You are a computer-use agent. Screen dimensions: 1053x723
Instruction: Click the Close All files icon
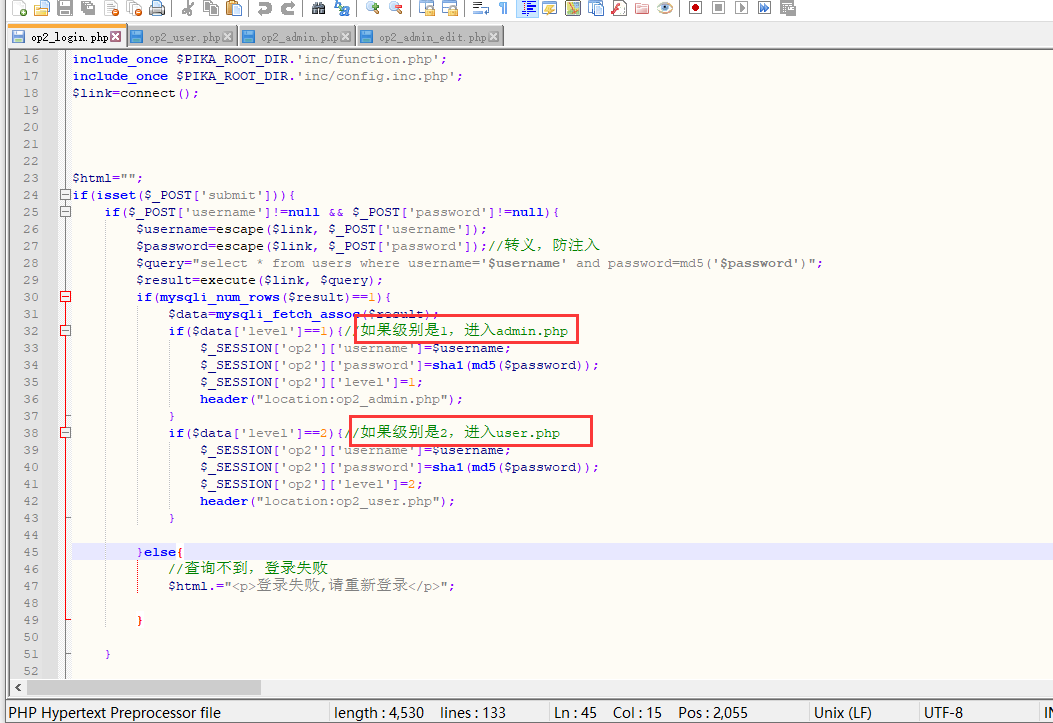pos(134,8)
